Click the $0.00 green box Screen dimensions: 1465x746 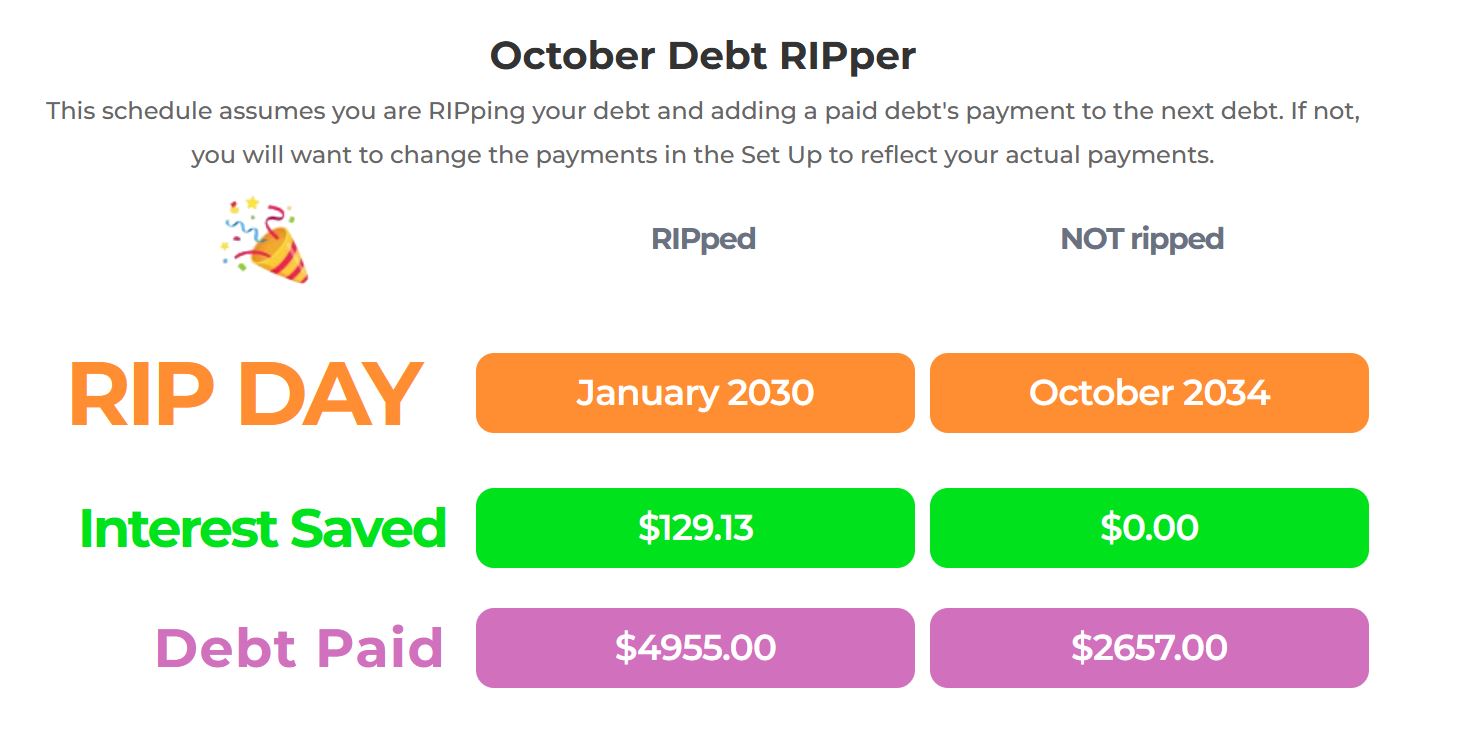1149,528
